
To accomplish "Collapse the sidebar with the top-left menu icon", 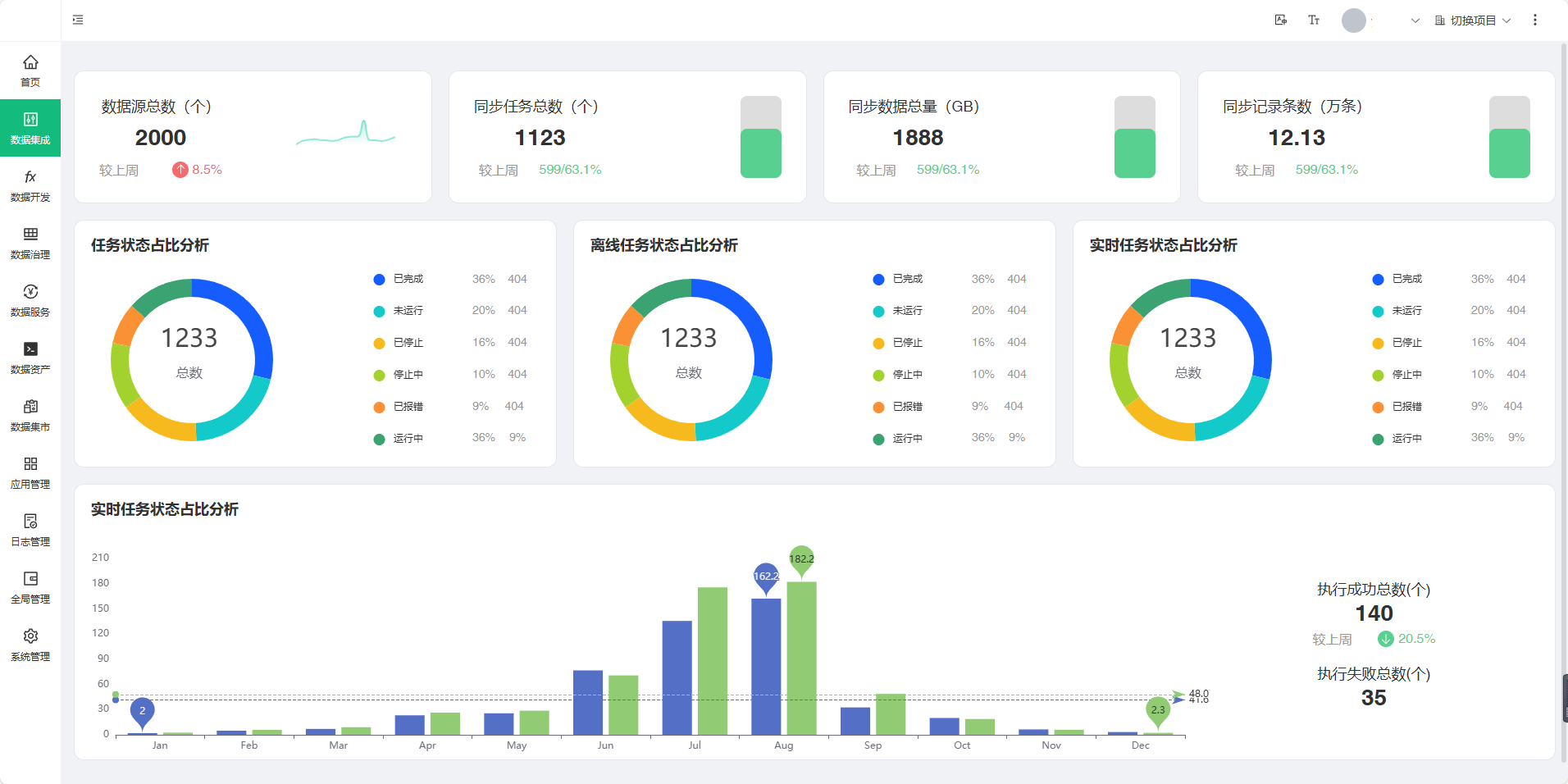I will click(x=78, y=20).
